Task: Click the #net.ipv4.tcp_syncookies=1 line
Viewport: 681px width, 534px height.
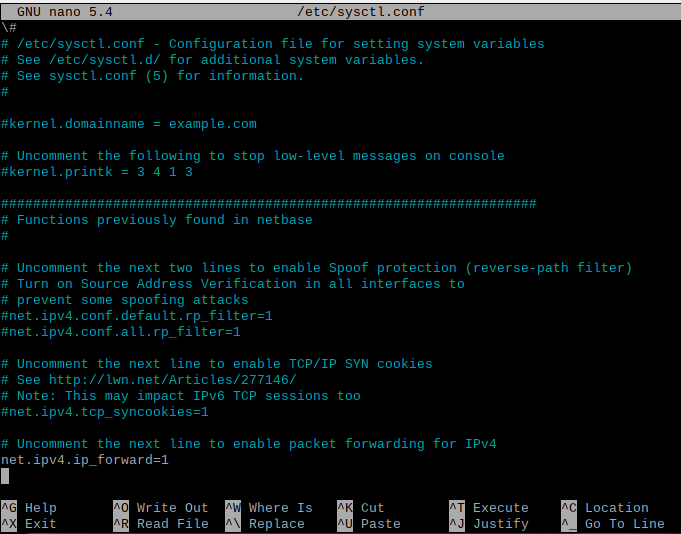Action: click(105, 412)
